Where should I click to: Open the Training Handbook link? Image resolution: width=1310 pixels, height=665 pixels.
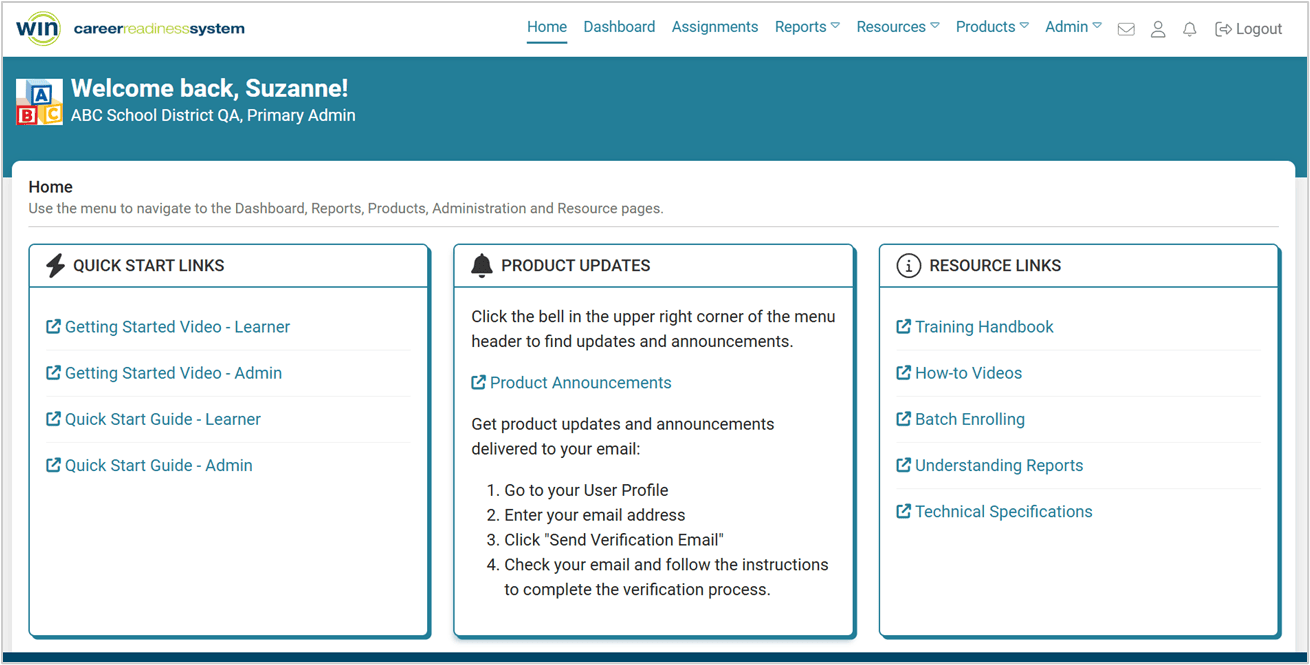(x=983, y=327)
